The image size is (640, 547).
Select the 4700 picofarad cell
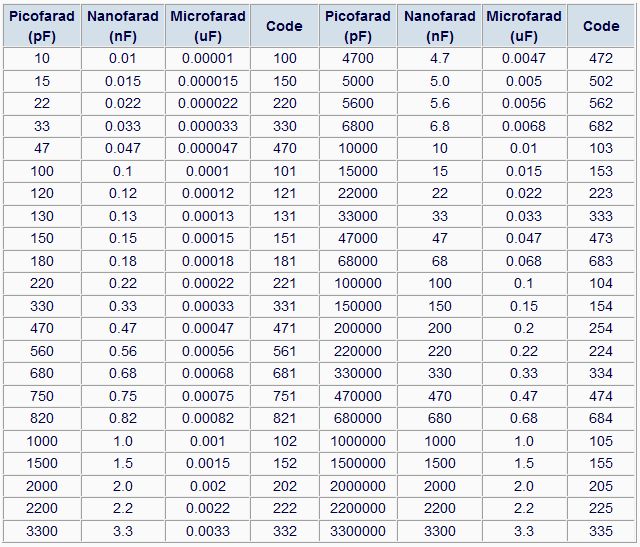pos(358,58)
